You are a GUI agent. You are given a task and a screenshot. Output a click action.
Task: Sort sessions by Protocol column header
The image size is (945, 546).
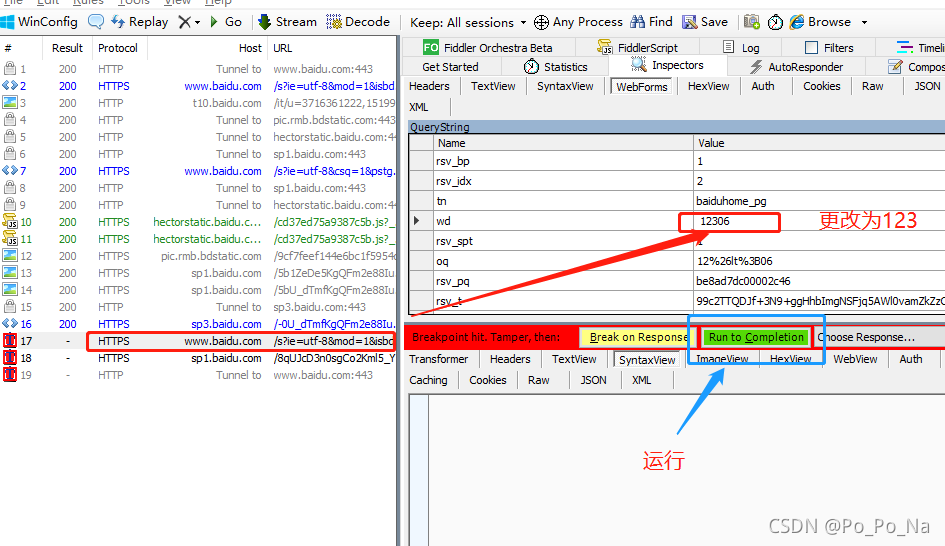tap(118, 48)
